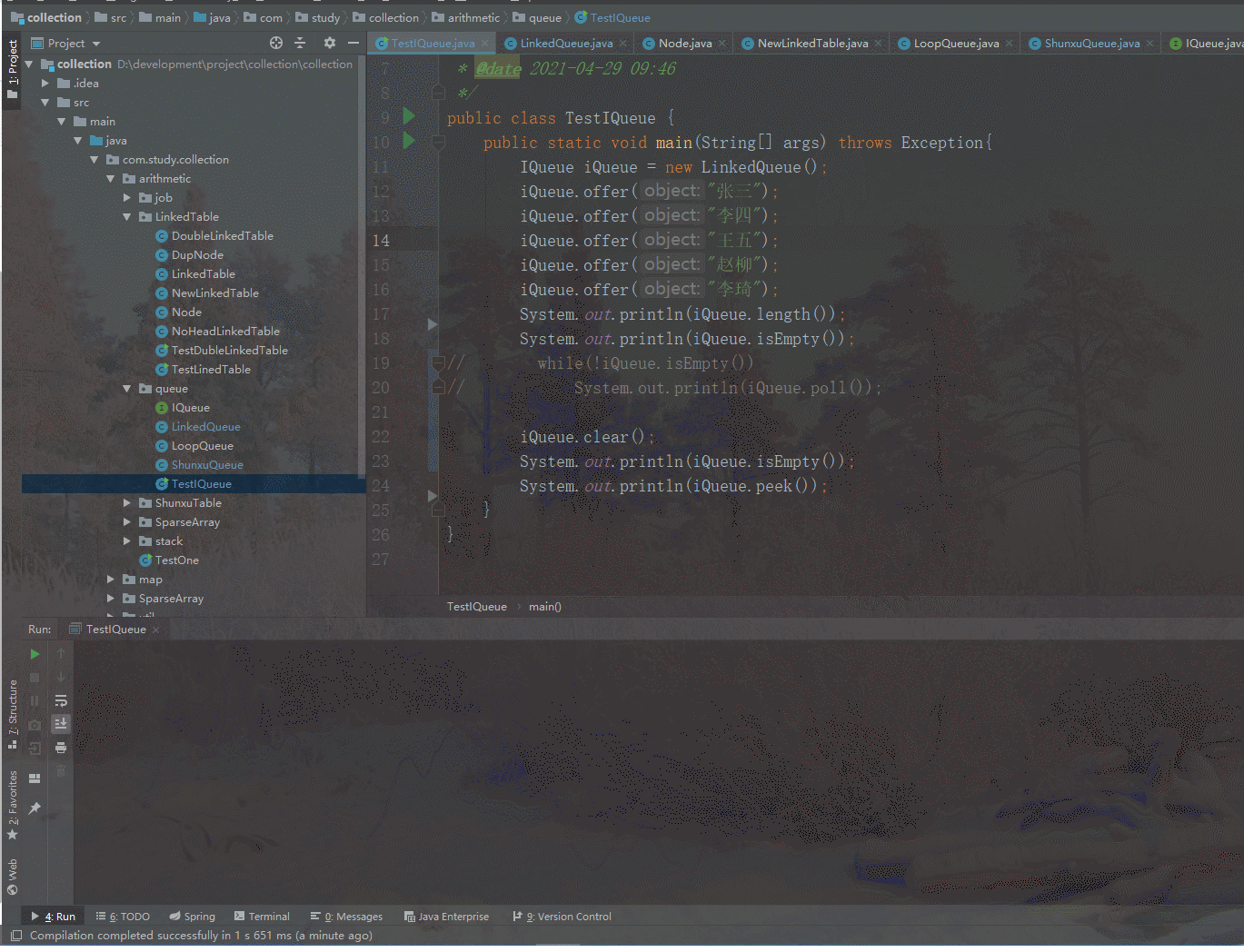Expand the ShunxuTable package
The width and height of the screenshot is (1244, 952).
(127, 503)
